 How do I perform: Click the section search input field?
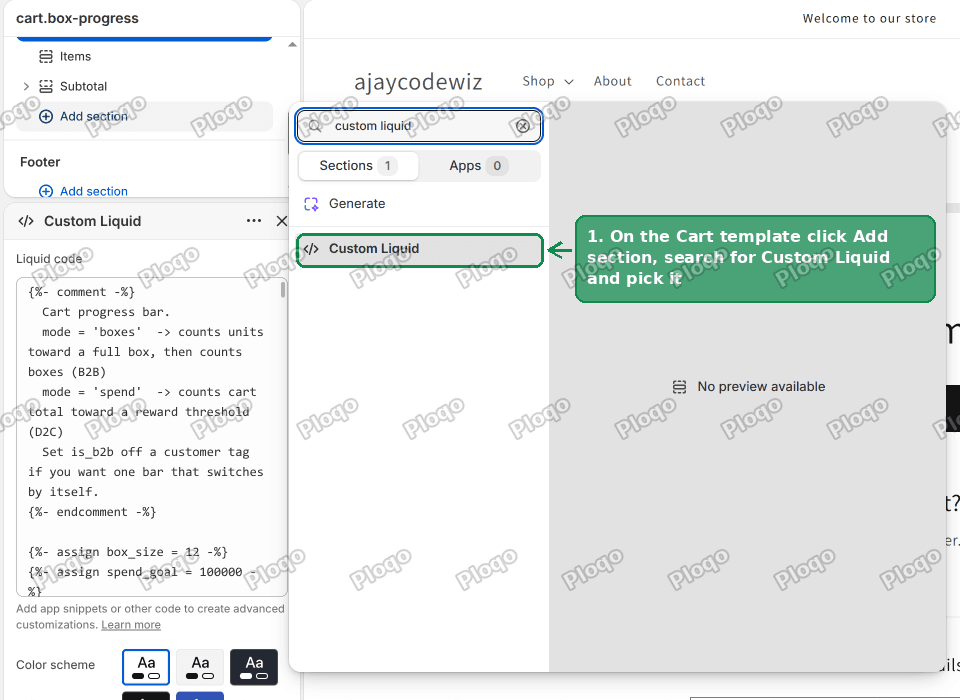pyautogui.click(x=419, y=126)
